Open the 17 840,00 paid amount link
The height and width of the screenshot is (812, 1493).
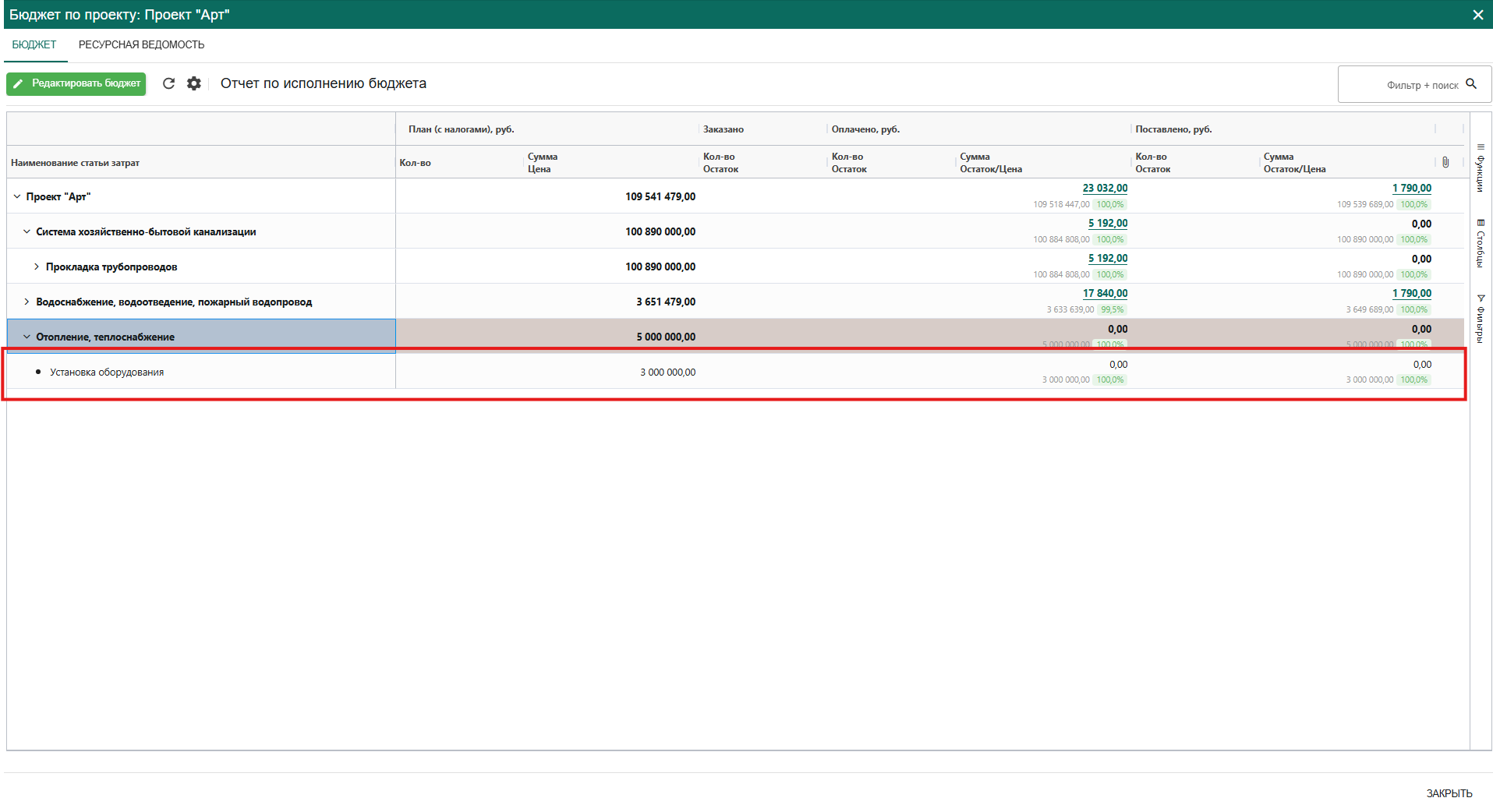point(1105,293)
